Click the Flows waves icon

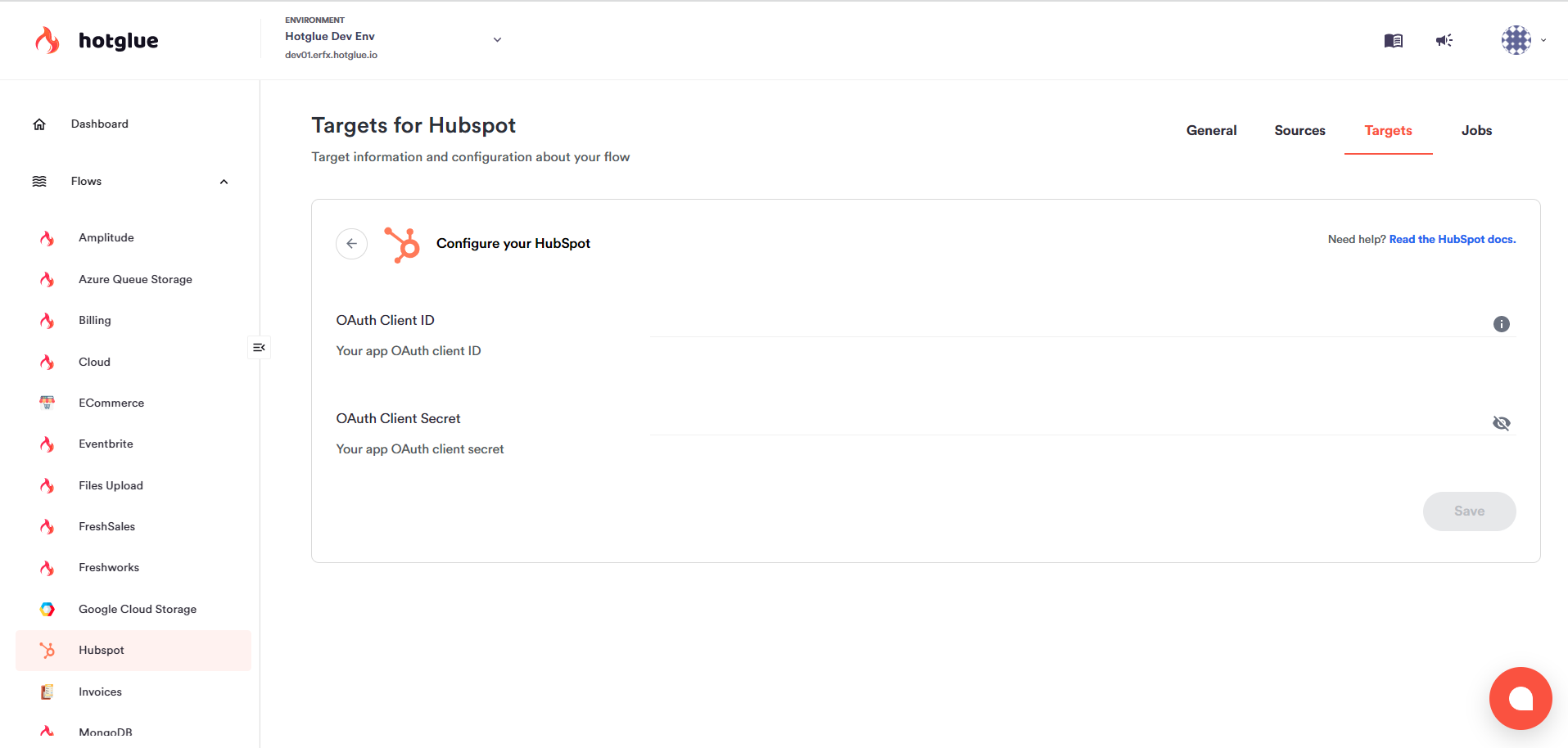click(39, 182)
